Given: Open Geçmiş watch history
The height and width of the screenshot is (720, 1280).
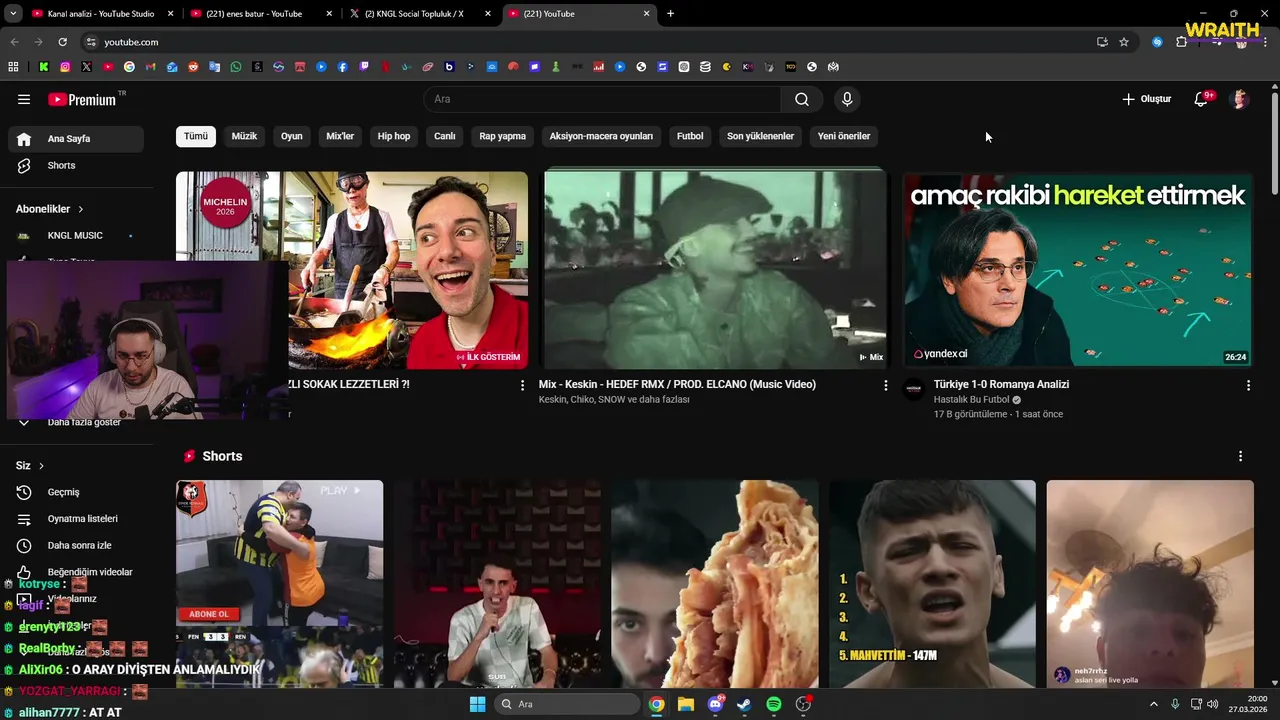Looking at the screenshot, I should click(76, 492).
